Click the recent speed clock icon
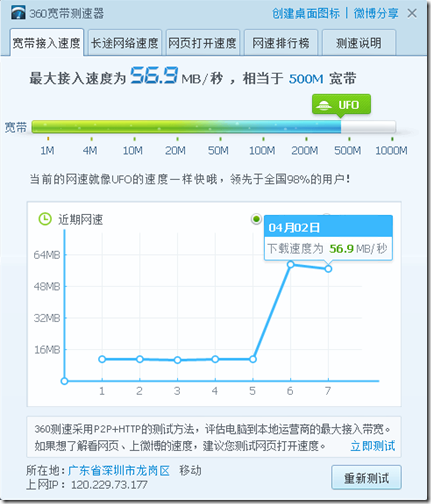Image resolution: width=431 pixels, height=504 pixels. (45, 219)
